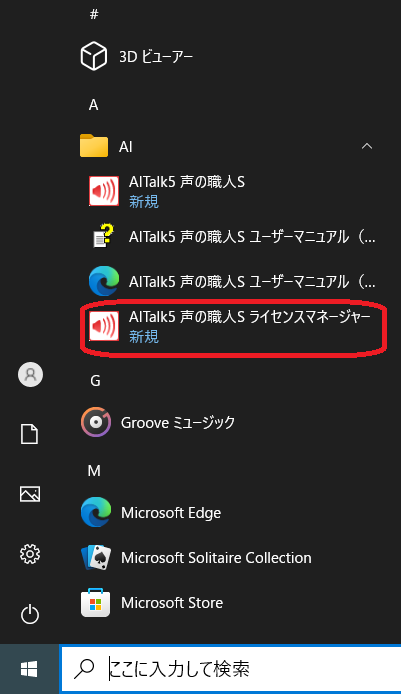Viewport: 401px width, 694px height.
Task: Open Settings gear icon
Action: pos(30,554)
